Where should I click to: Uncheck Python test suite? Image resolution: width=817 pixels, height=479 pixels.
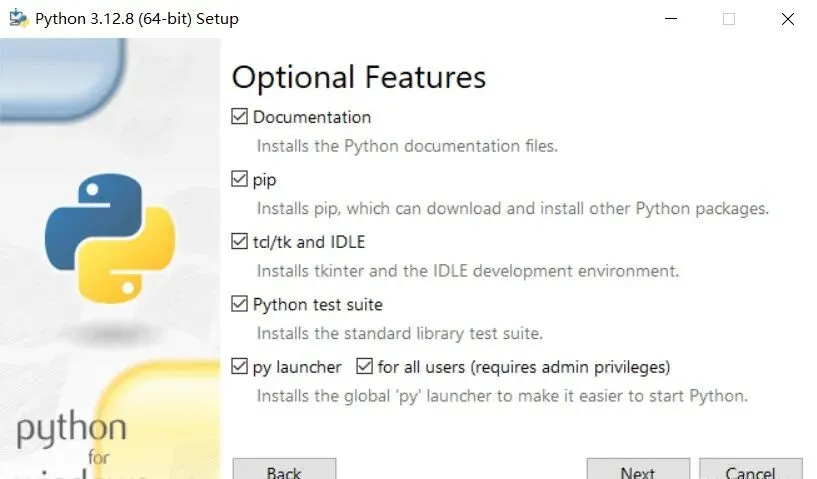tap(239, 304)
